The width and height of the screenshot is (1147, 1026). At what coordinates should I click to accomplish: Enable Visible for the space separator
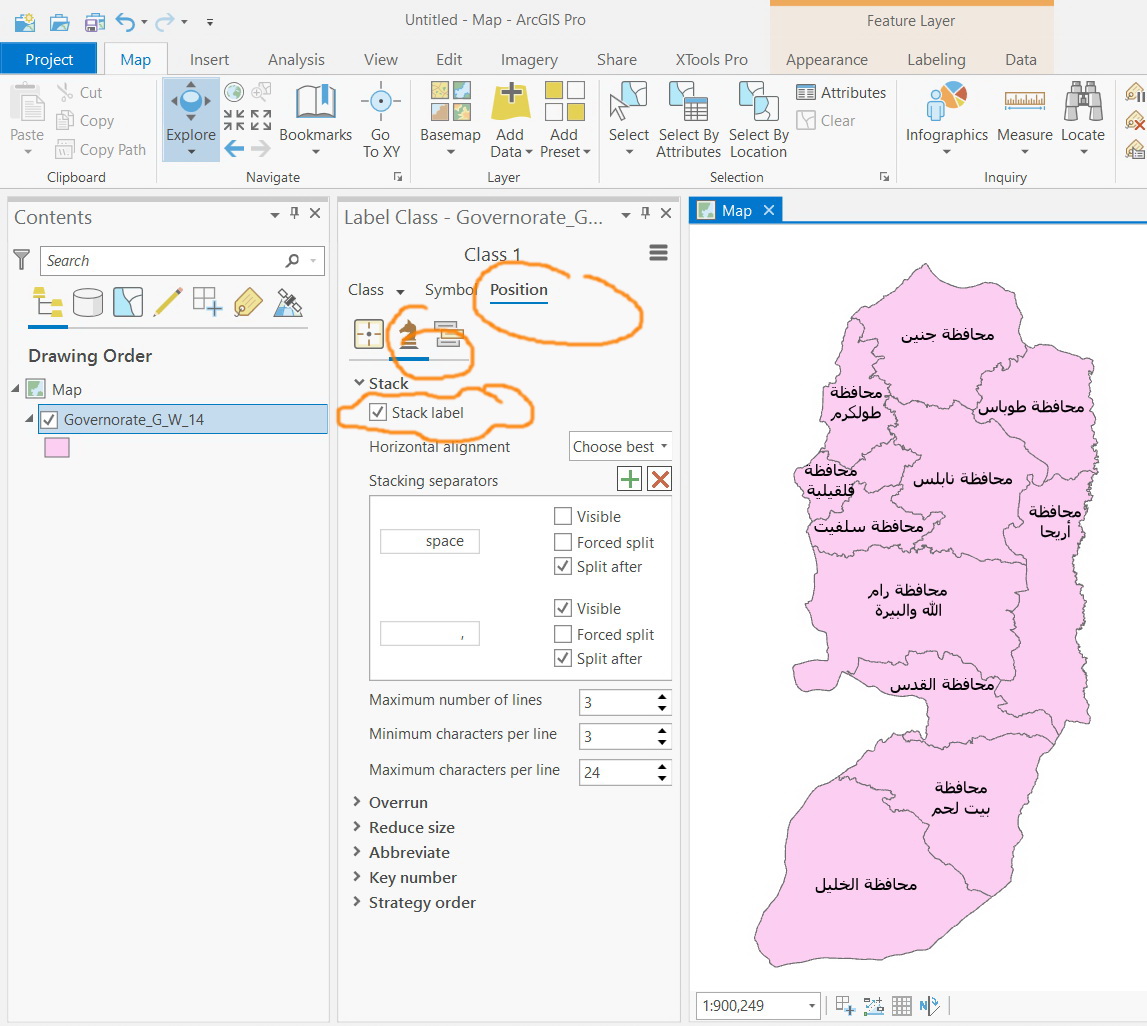(x=563, y=516)
